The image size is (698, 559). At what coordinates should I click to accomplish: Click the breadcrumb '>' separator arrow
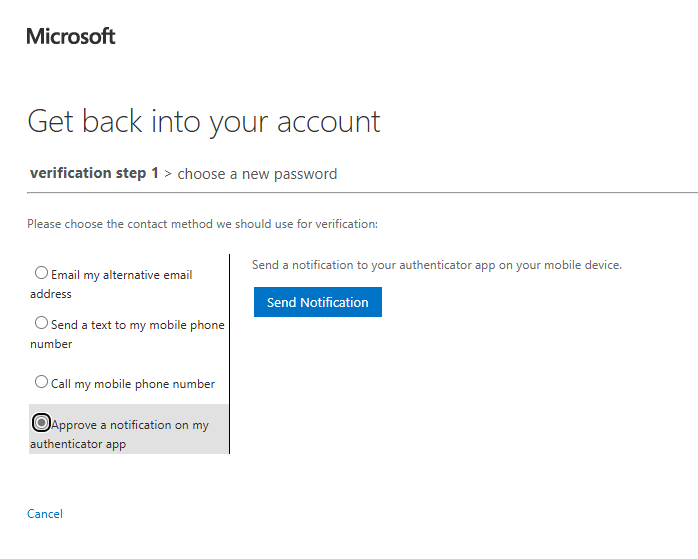tap(168, 174)
